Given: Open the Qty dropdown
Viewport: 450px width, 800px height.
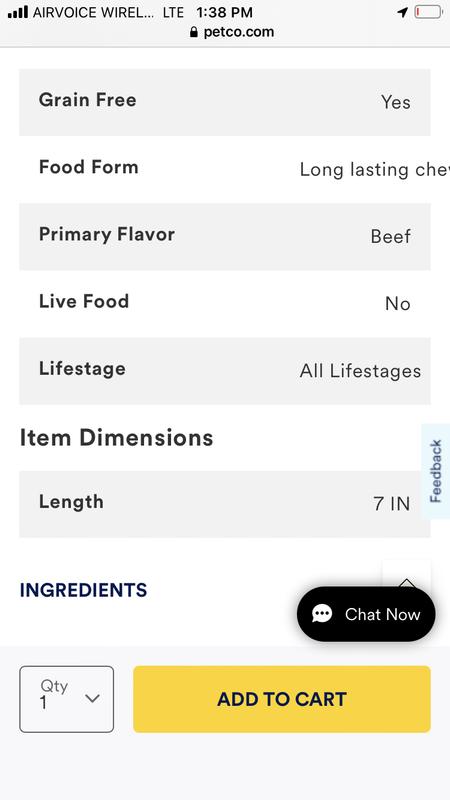Looking at the screenshot, I should pos(67,699).
